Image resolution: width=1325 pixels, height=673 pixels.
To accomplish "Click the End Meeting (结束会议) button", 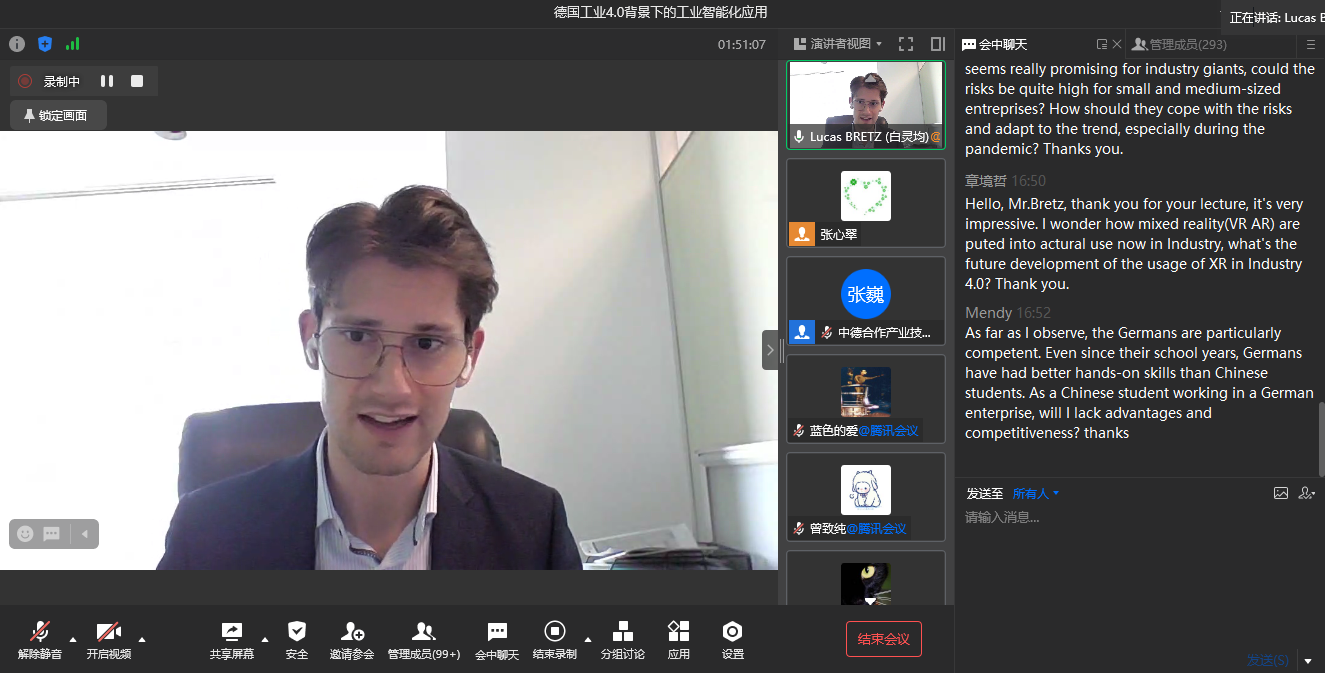I will [x=883, y=639].
